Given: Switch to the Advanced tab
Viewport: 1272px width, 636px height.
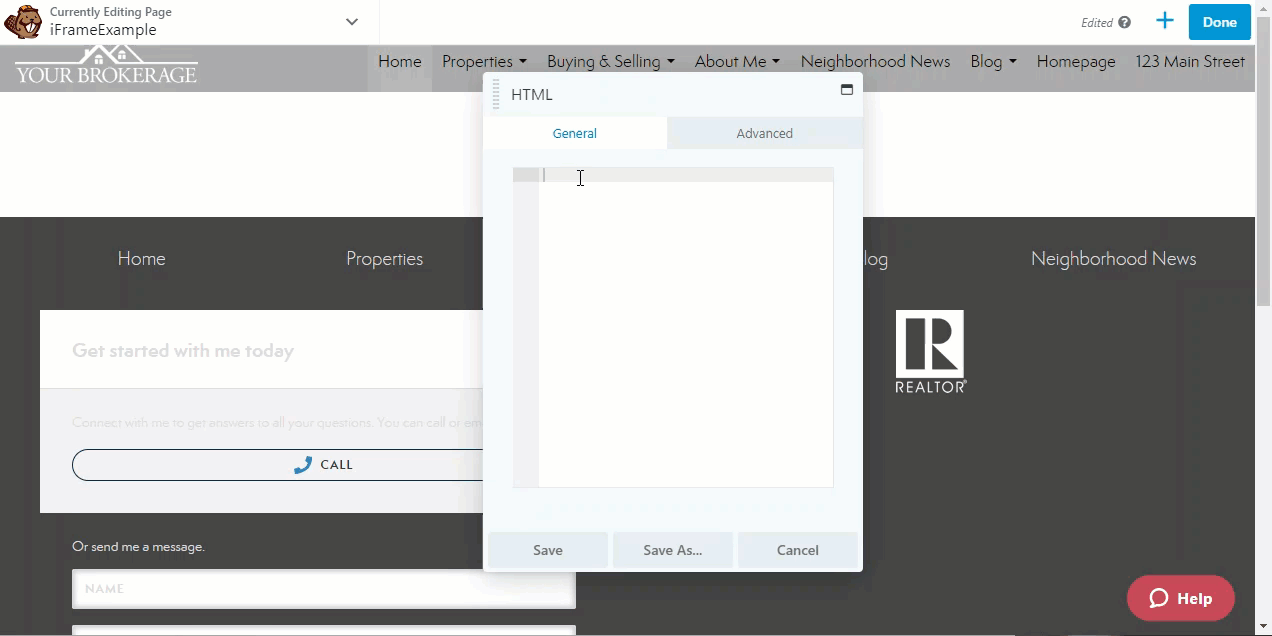Looking at the screenshot, I should point(764,133).
